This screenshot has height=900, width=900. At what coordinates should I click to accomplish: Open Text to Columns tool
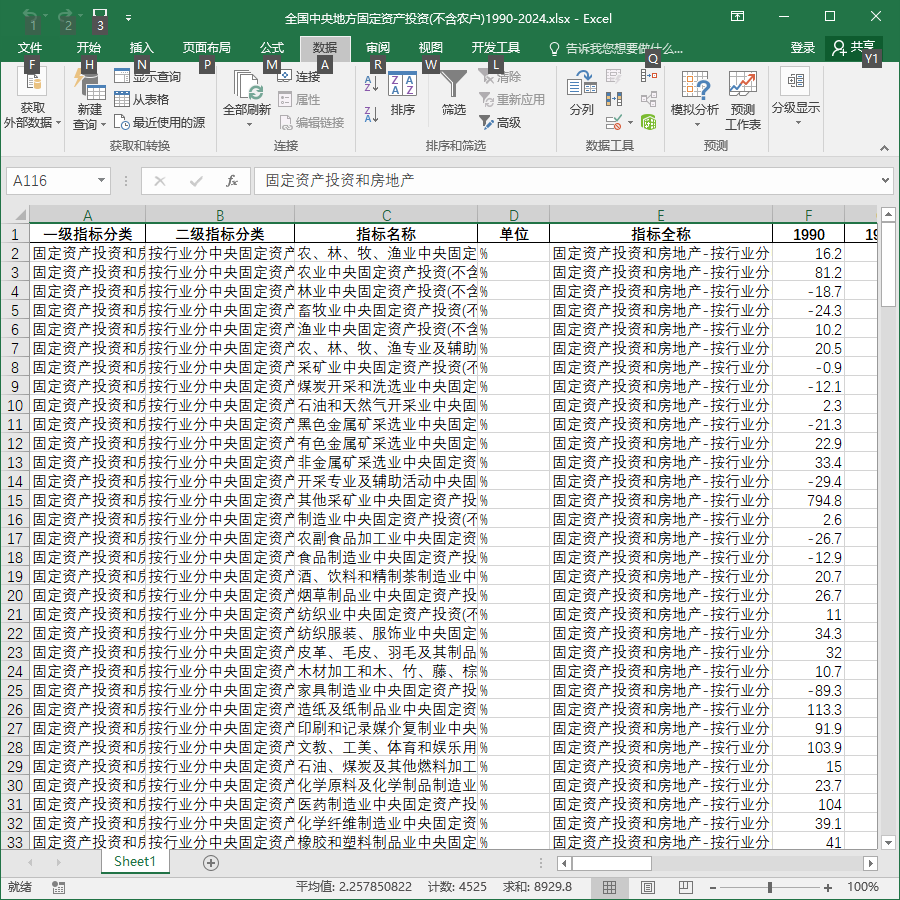(x=581, y=94)
